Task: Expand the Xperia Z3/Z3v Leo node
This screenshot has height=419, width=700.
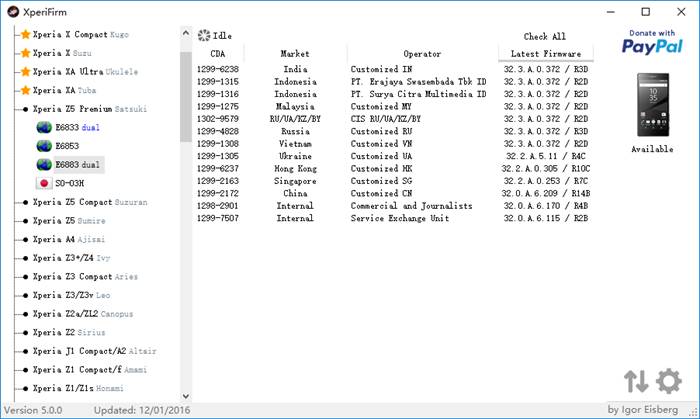Action: pos(25,296)
